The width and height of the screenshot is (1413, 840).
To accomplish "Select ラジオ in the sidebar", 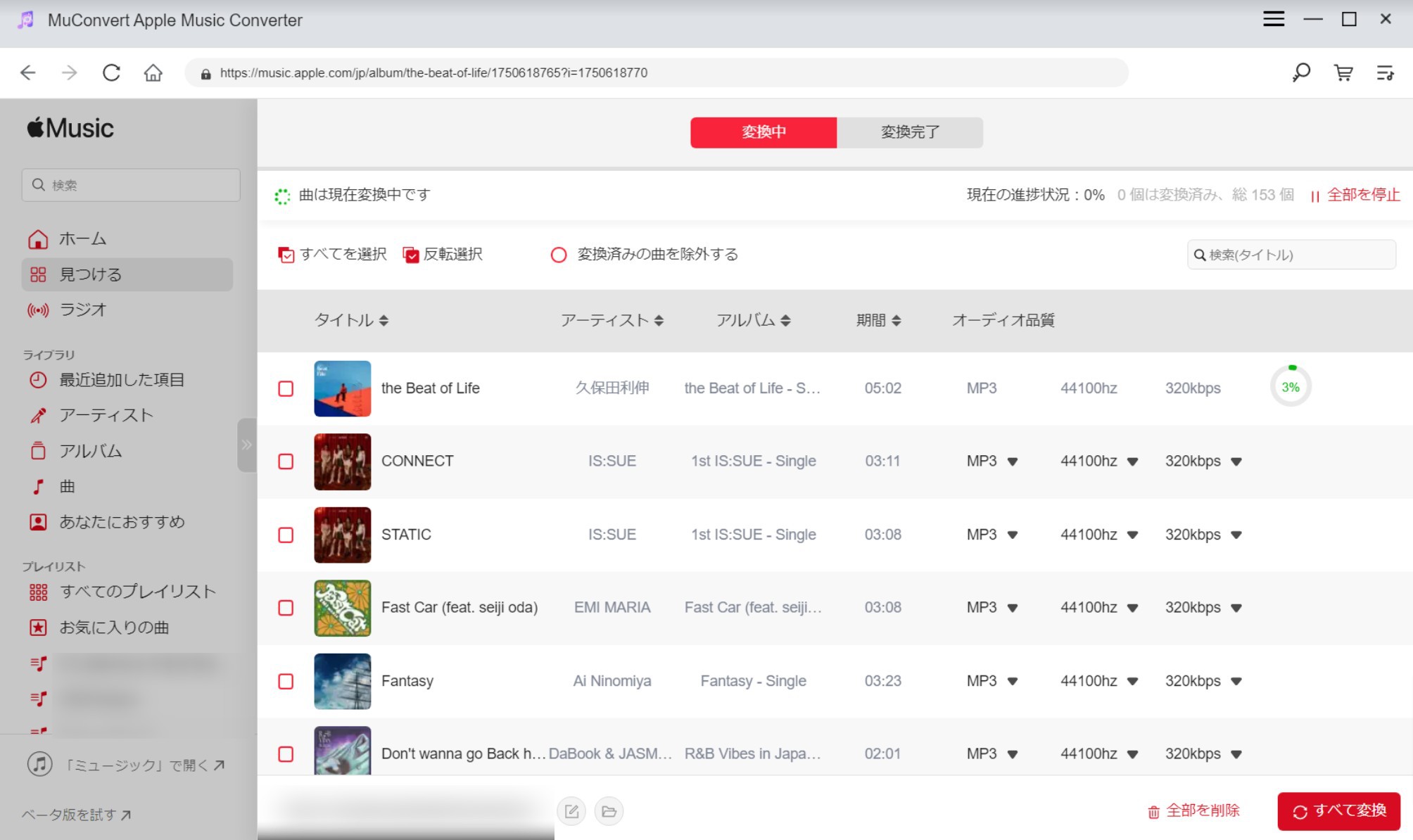I will coord(83,310).
